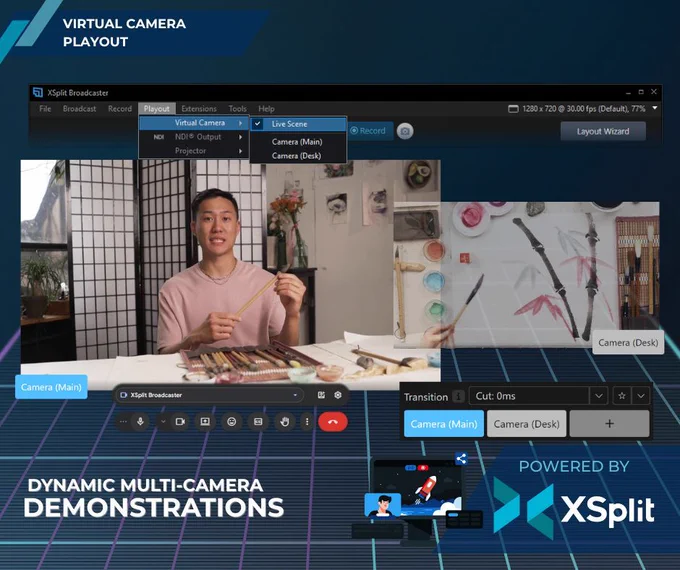Click the effects icon beside camera dropdown

(x=321, y=395)
